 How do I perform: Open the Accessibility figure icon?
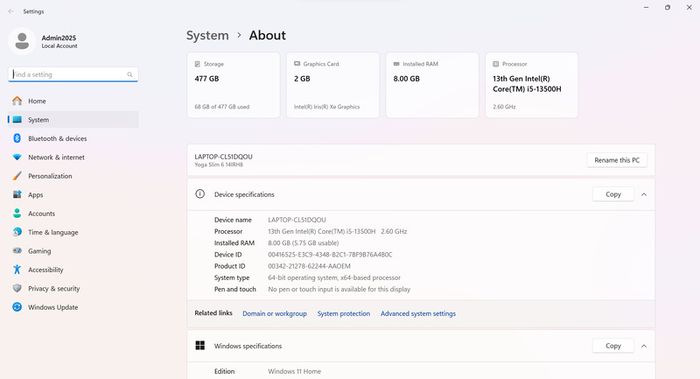pos(17,270)
